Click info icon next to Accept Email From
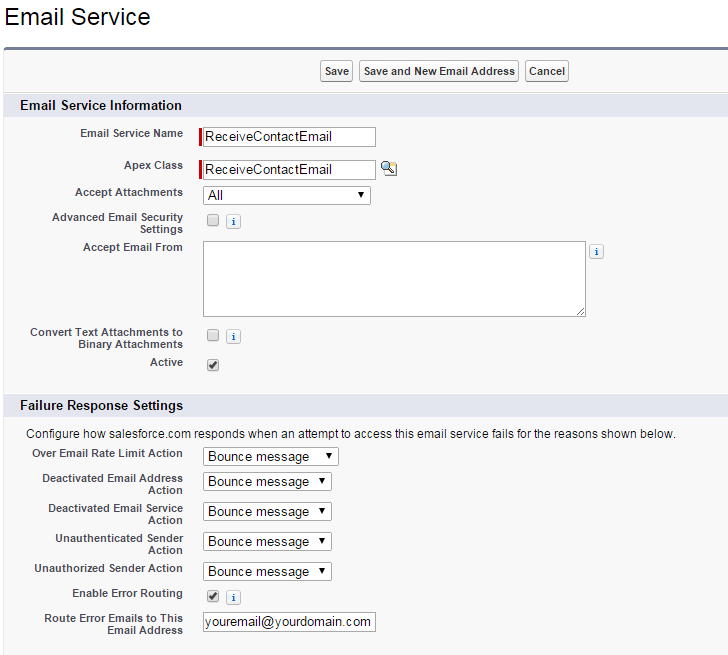 pos(596,252)
